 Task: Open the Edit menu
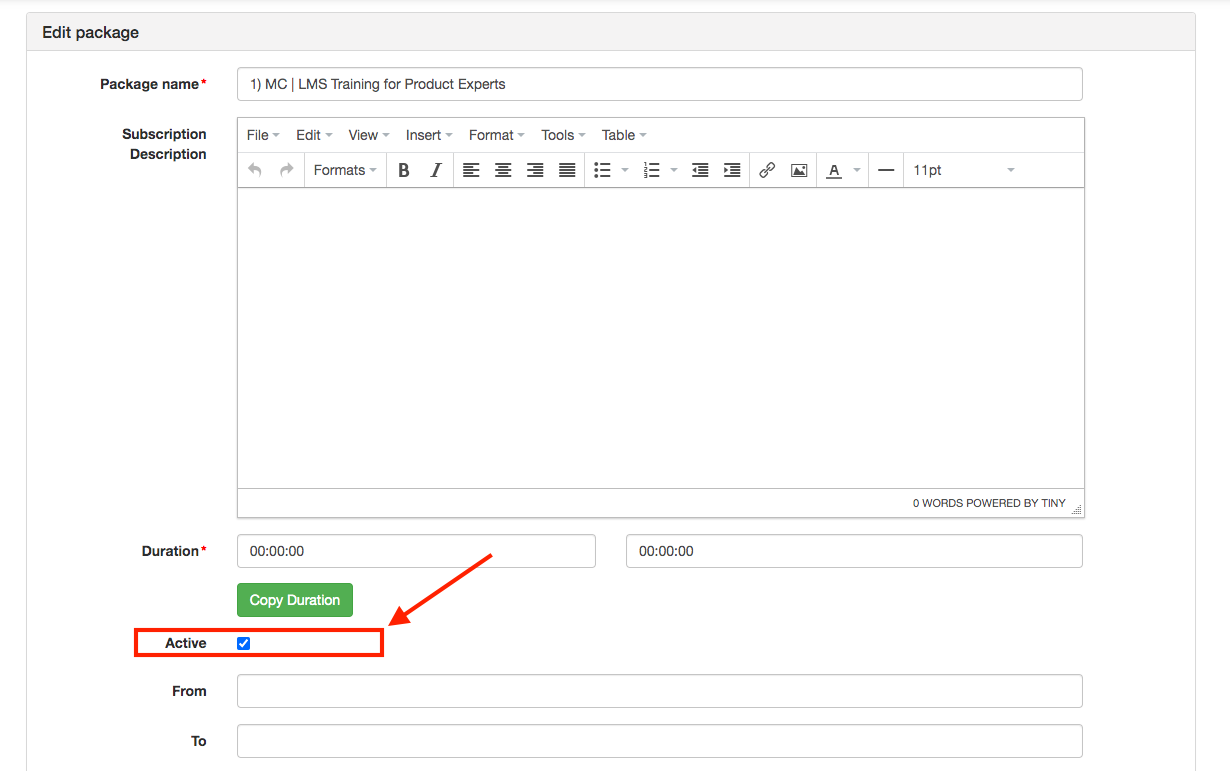click(x=314, y=135)
